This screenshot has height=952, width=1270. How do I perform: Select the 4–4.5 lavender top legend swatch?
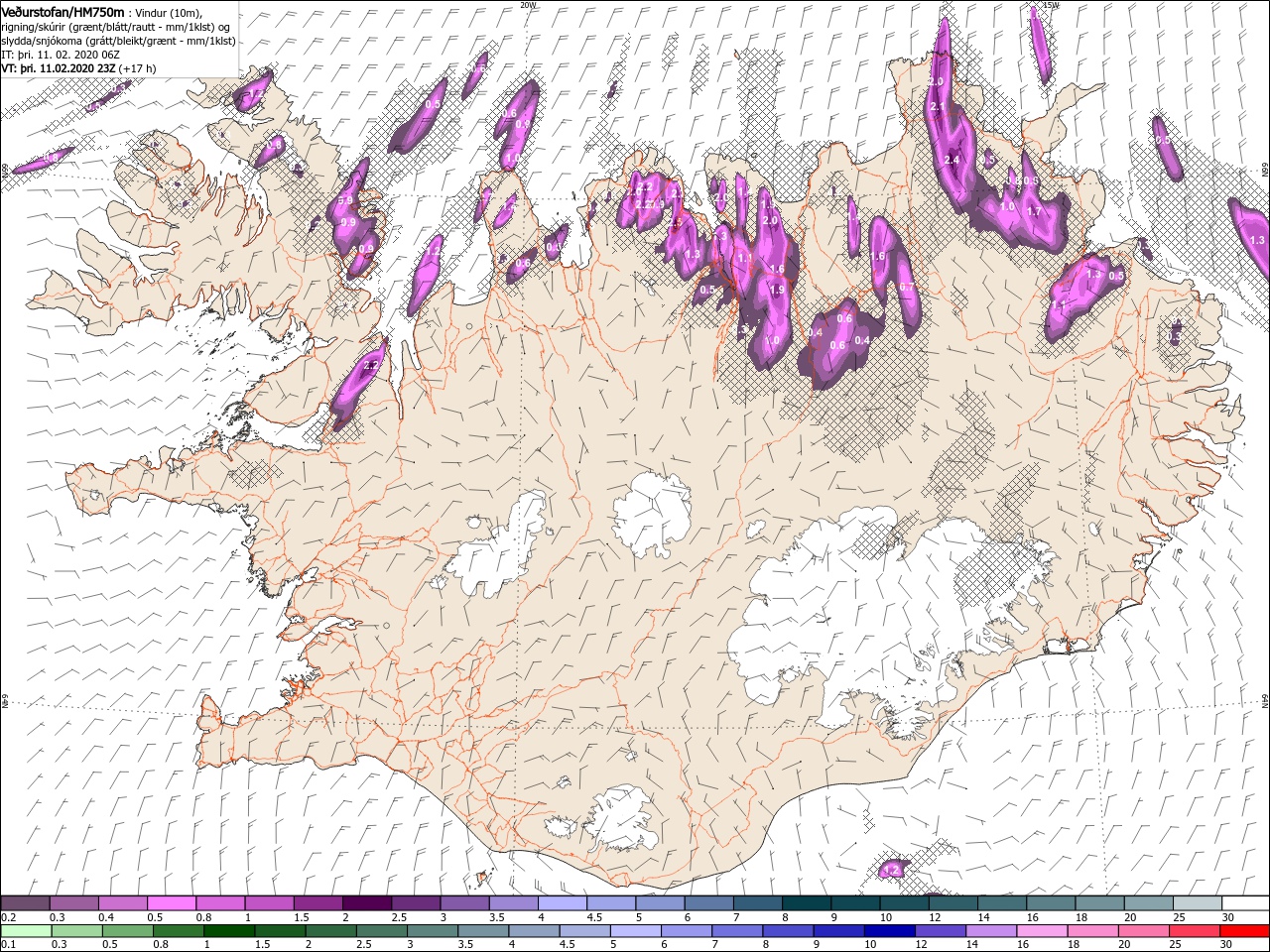[562, 903]
